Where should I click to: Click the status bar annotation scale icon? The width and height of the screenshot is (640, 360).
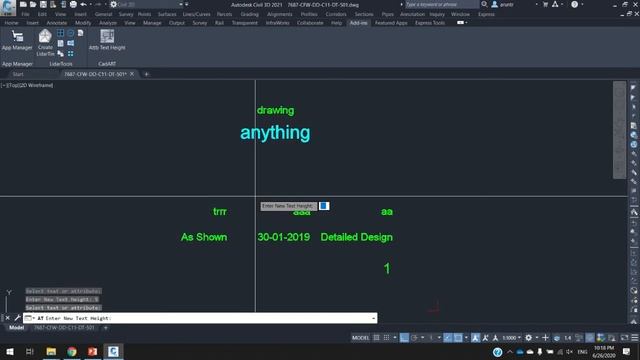click(495, 338)
